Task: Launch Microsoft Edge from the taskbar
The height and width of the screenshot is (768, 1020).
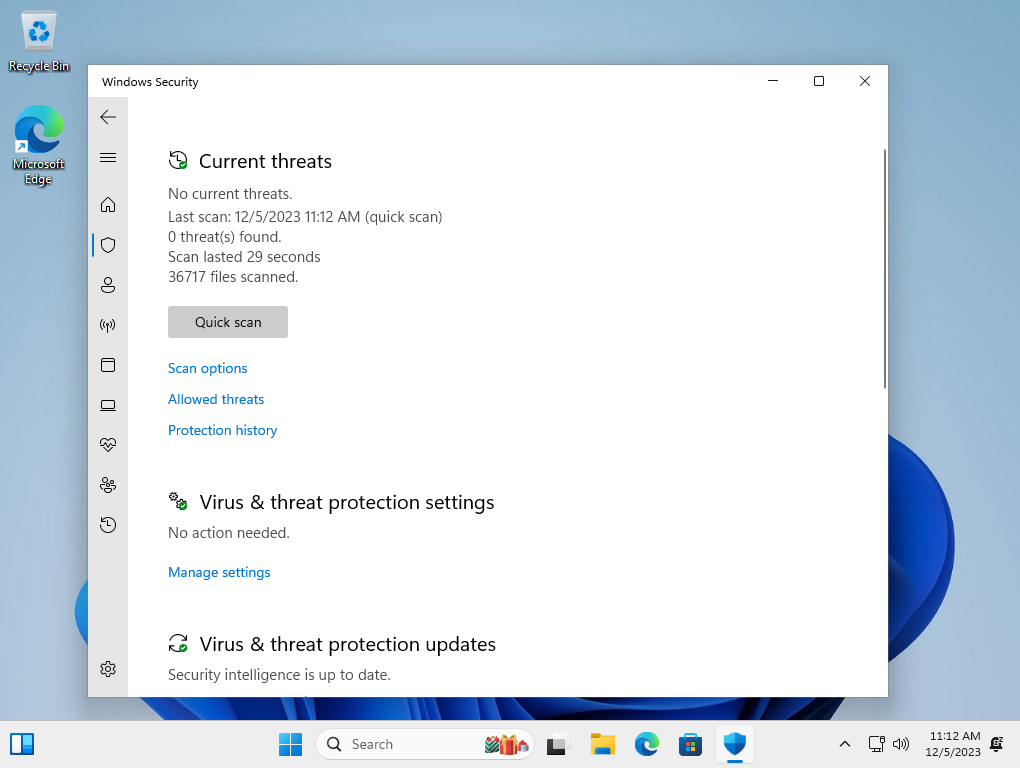Action: (647, 744)
